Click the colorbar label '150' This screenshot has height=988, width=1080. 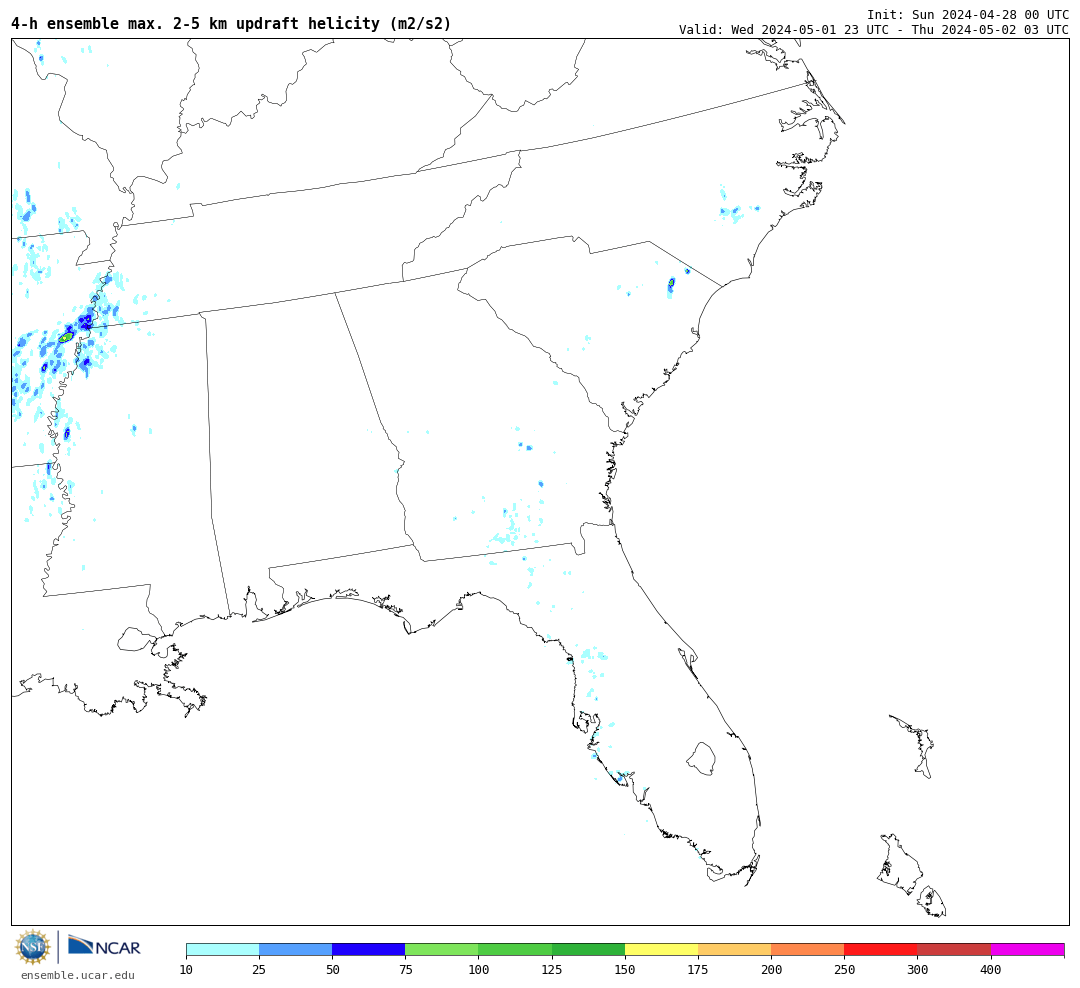(x=625, y=970)
